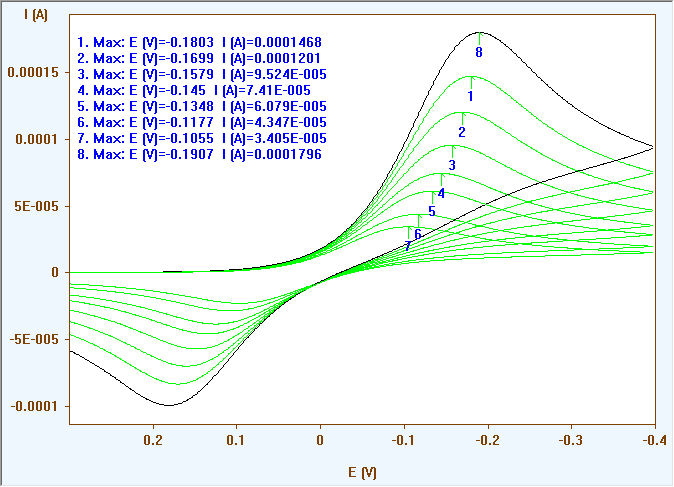This screenshot has width=674, height=487.
Task: Click y-axis tick label -5E-005
Action: (34, 340)
